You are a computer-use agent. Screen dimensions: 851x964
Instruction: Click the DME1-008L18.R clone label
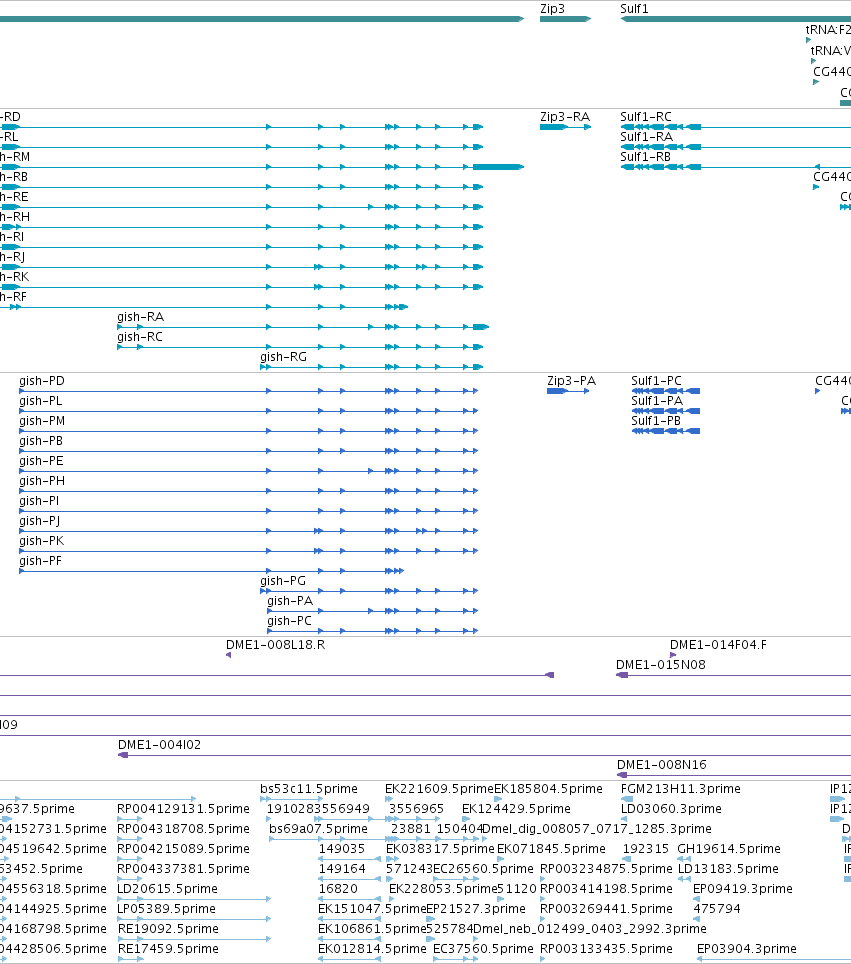[275, 645]
